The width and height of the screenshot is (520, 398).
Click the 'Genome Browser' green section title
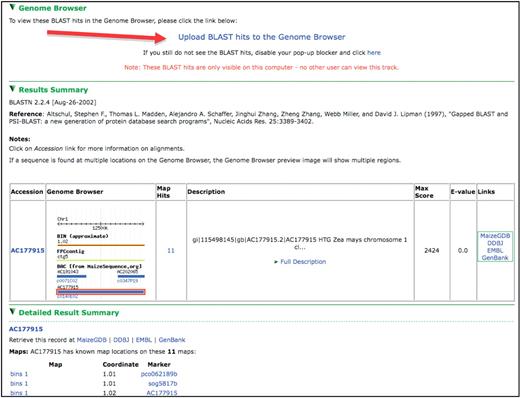(52, 8)
